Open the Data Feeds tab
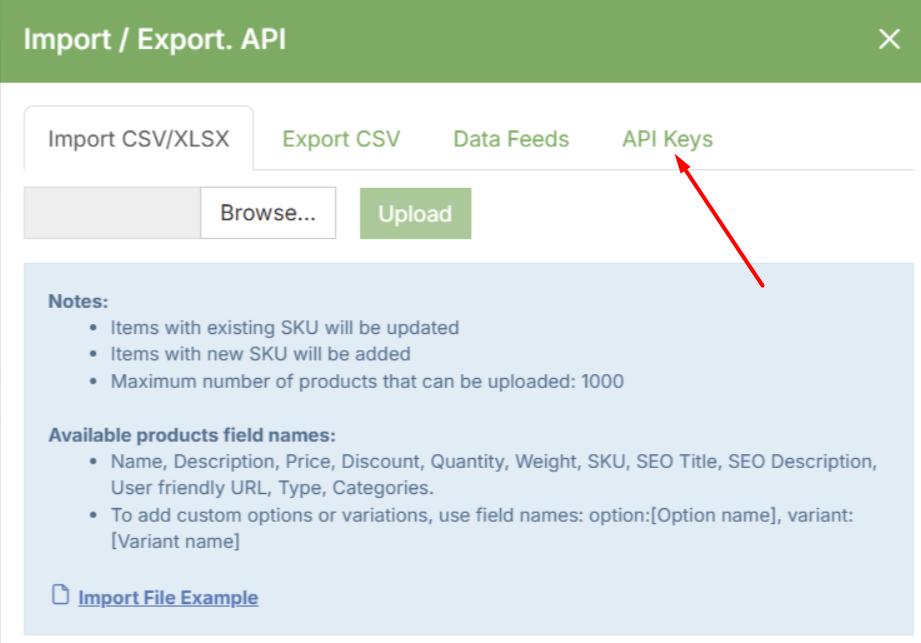Screen dimensions: 921x643 tap(511, 139)
